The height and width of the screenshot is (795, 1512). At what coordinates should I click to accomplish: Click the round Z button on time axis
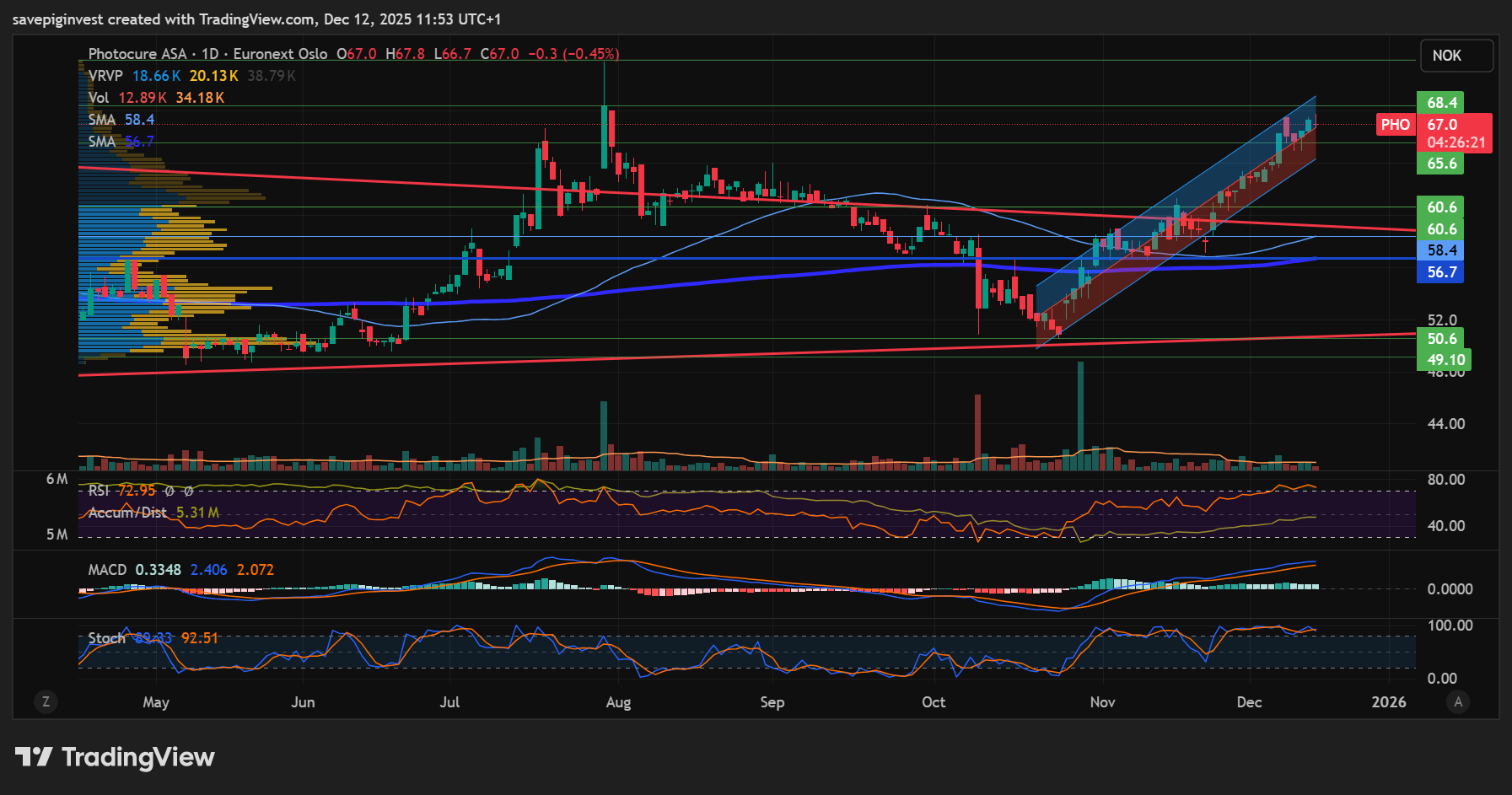(46, 701)
